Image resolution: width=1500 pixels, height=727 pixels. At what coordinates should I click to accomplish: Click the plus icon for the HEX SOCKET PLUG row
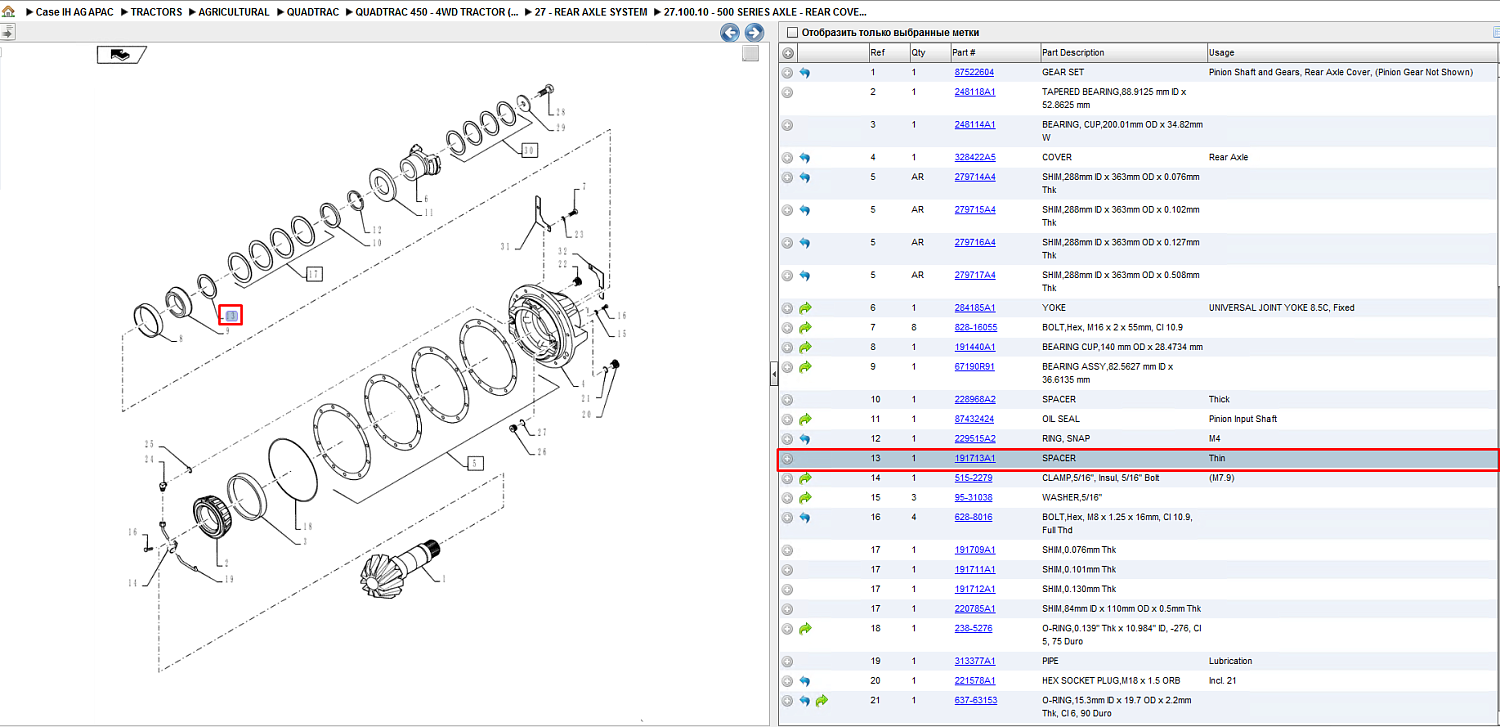tap(788, 681)
